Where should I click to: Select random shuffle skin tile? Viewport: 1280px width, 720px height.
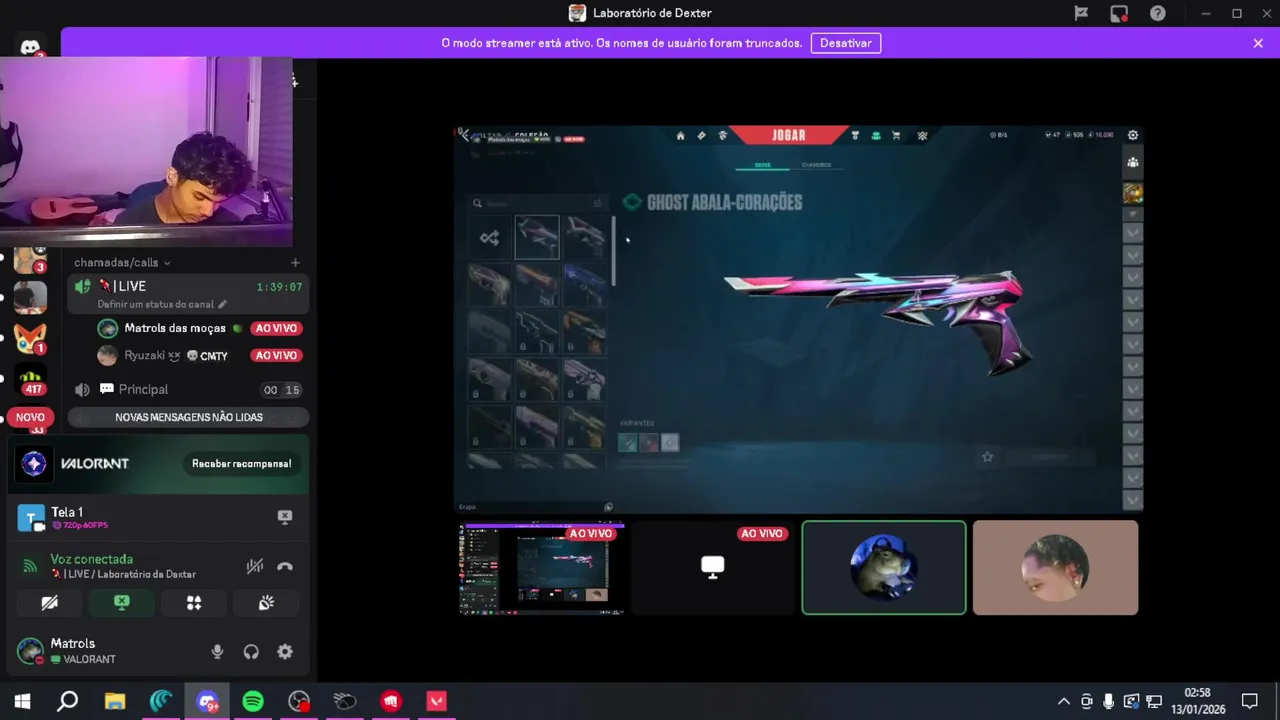(x=489, y=238)
